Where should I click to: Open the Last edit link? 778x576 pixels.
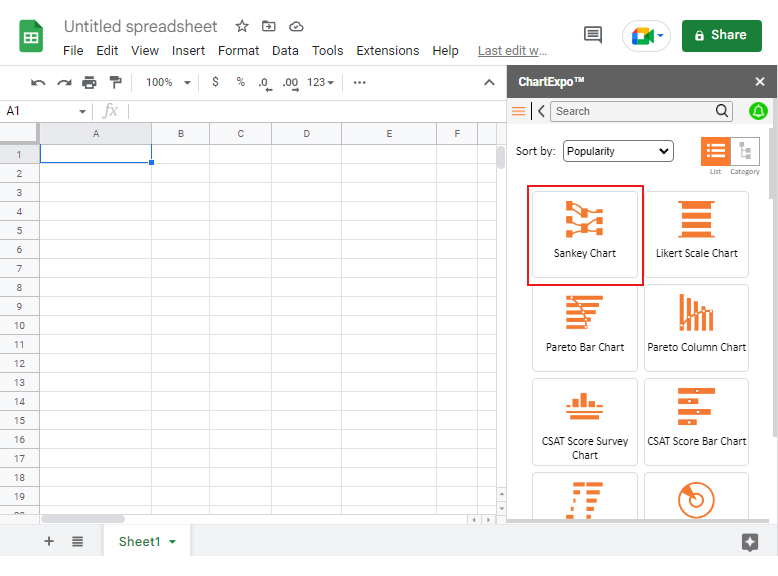512,51
